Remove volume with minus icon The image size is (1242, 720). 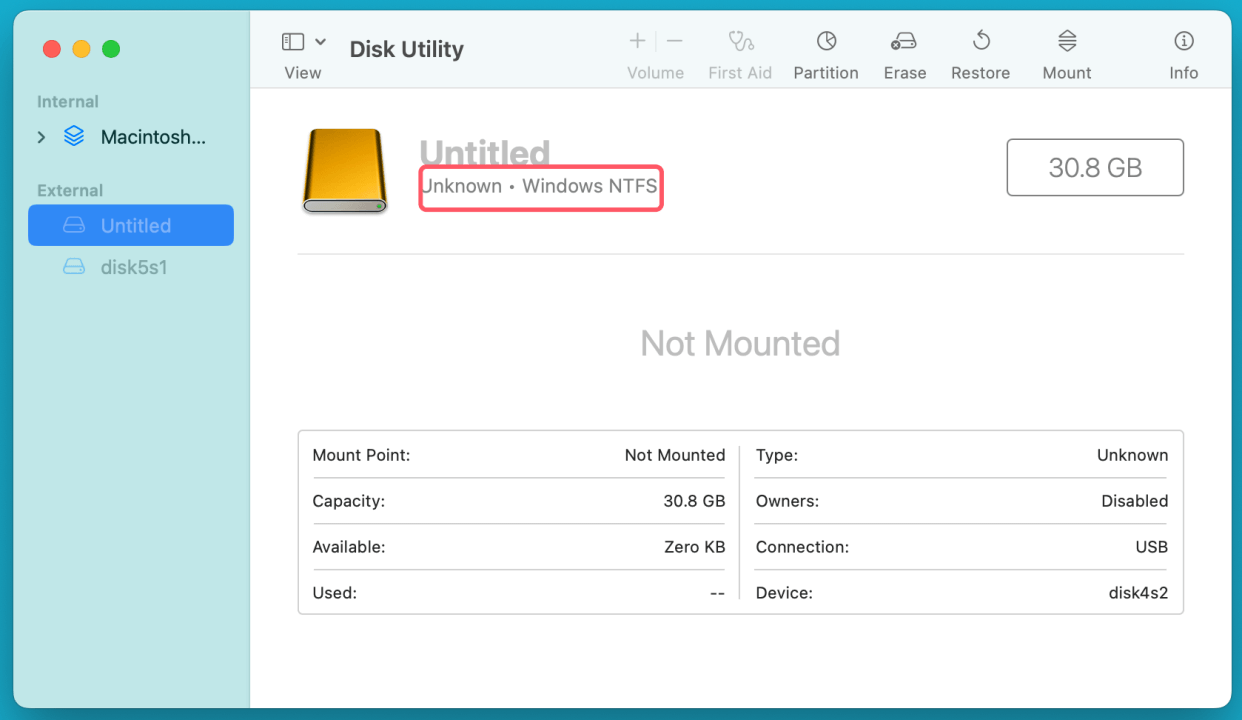[675, 41]
